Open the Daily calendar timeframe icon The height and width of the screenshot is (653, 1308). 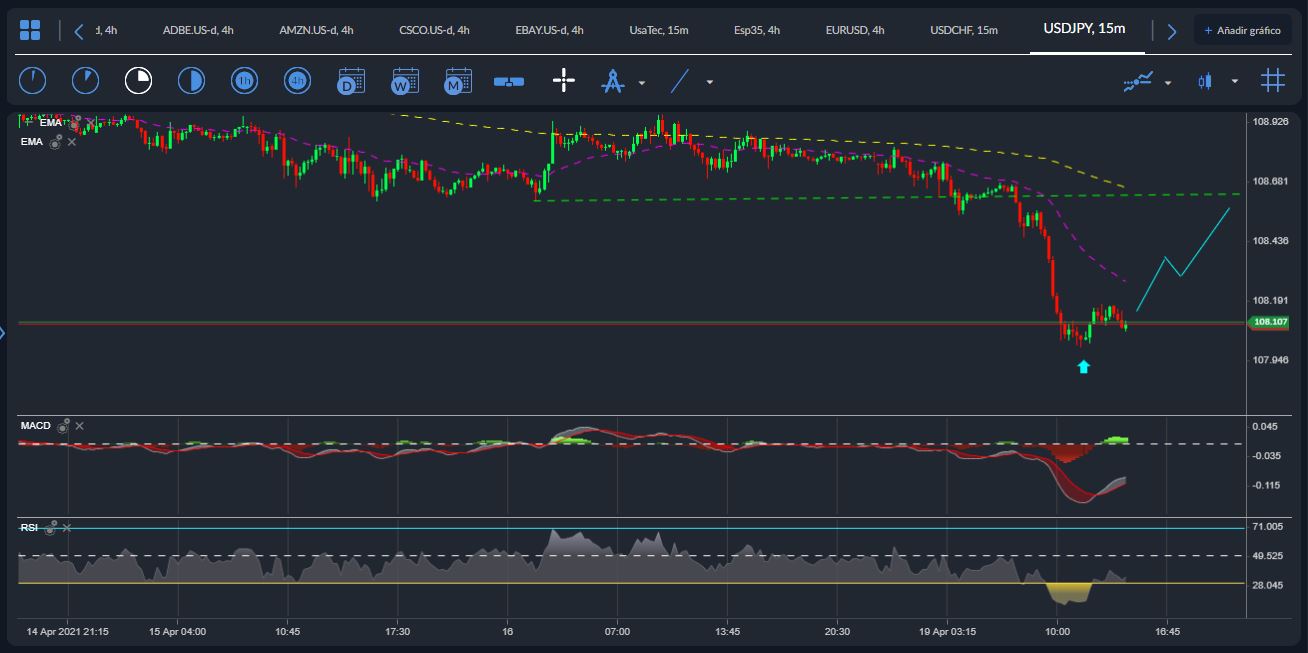[350, 80]
